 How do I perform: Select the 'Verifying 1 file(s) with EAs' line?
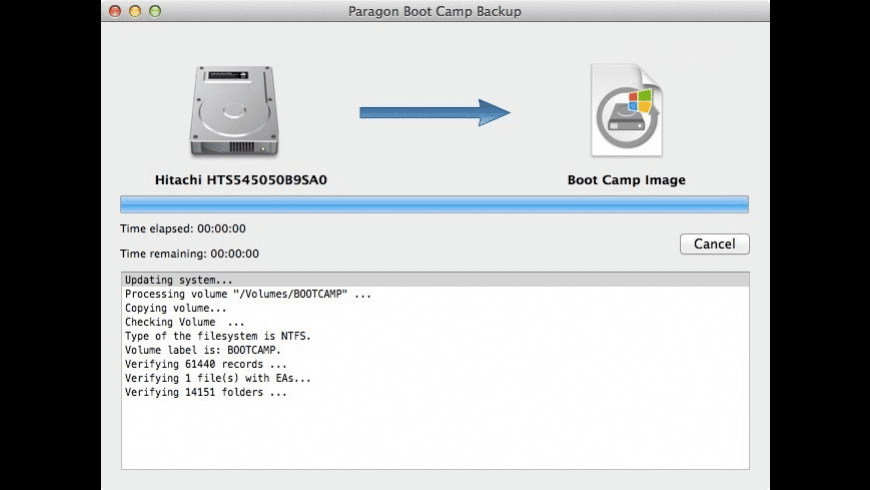tap(435, 378)
